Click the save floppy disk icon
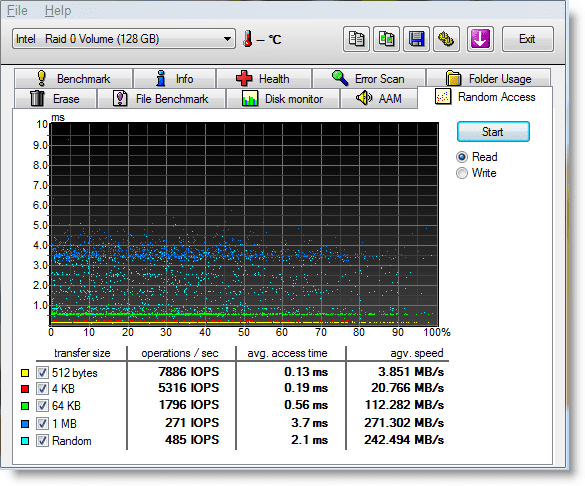Image resolution: width=585 pixels, height=486 pixels. pos(416,39)
